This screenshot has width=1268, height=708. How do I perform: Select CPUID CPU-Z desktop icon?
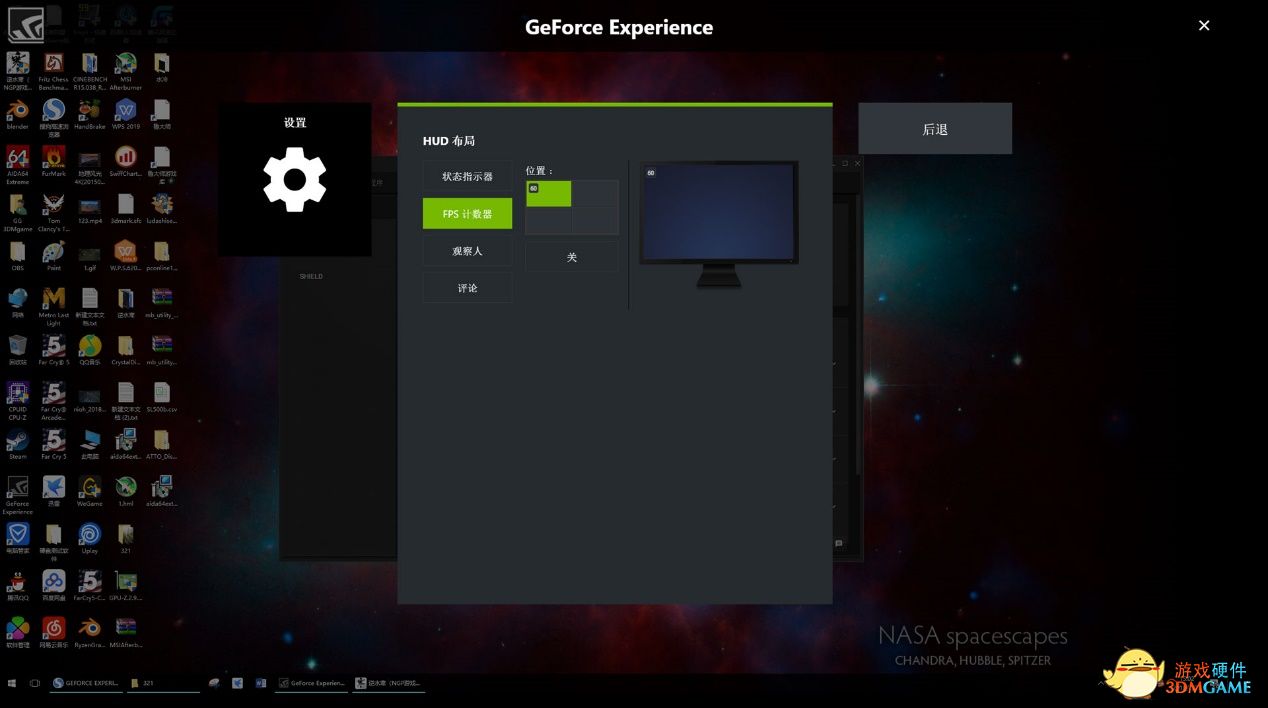[x=18, y=402]
